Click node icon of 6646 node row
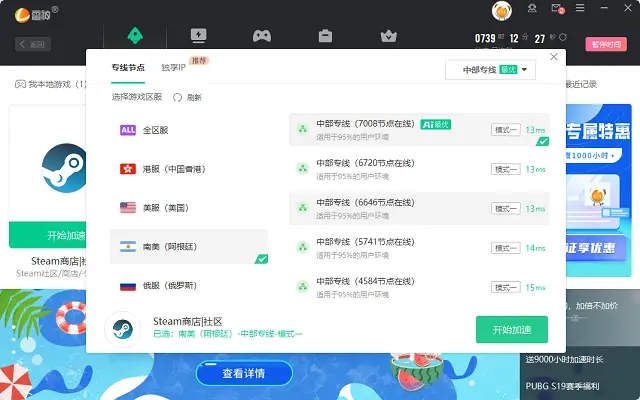This screenshot has height=400, width=640. click(302, 208)
